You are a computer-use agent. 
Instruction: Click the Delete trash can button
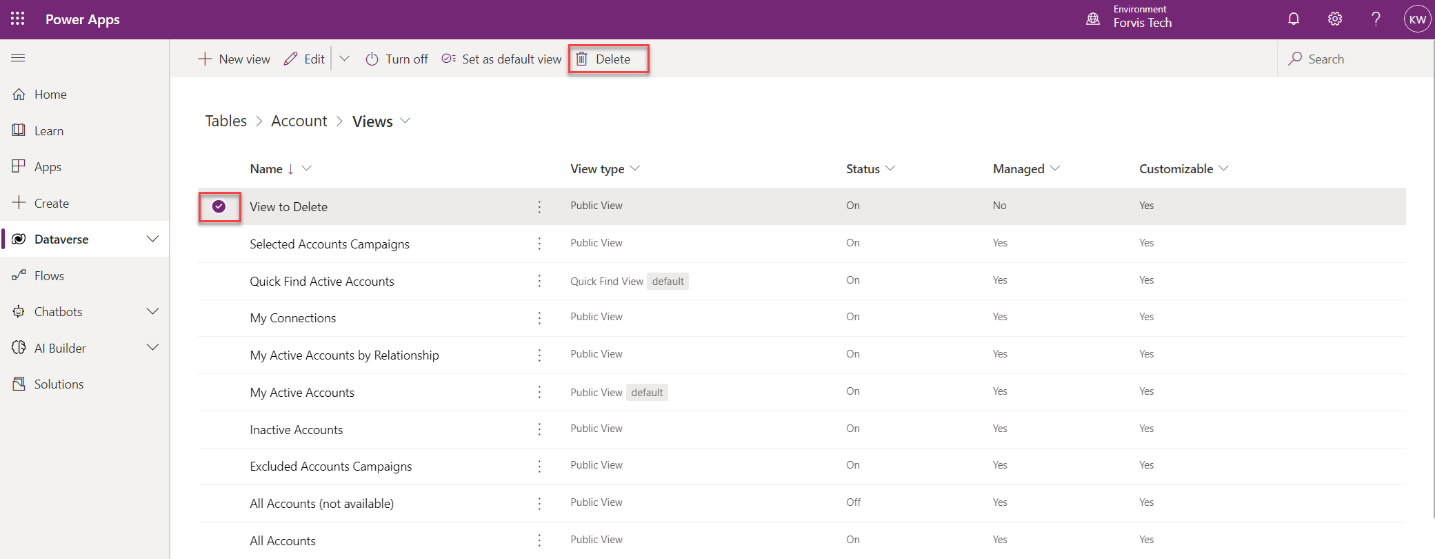pos(604,59)
